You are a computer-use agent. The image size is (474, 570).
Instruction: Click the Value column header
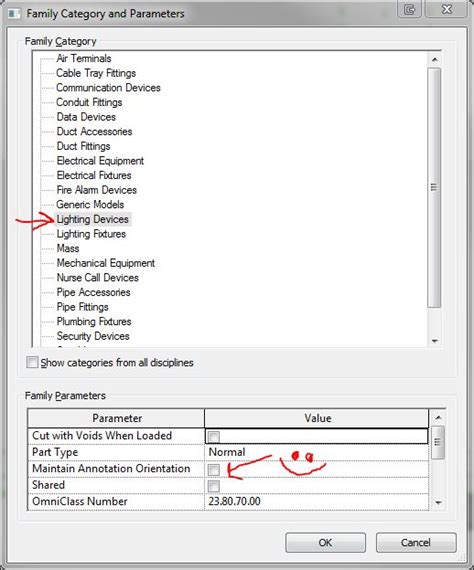coord(317,418)
